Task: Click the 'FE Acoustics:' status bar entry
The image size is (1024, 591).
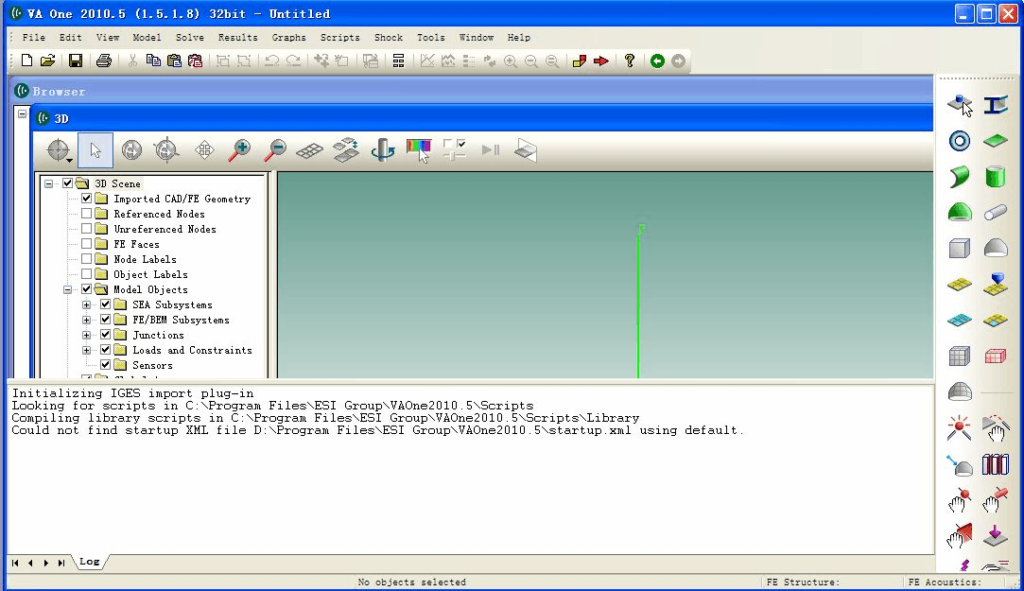Action: coord(944,582)
